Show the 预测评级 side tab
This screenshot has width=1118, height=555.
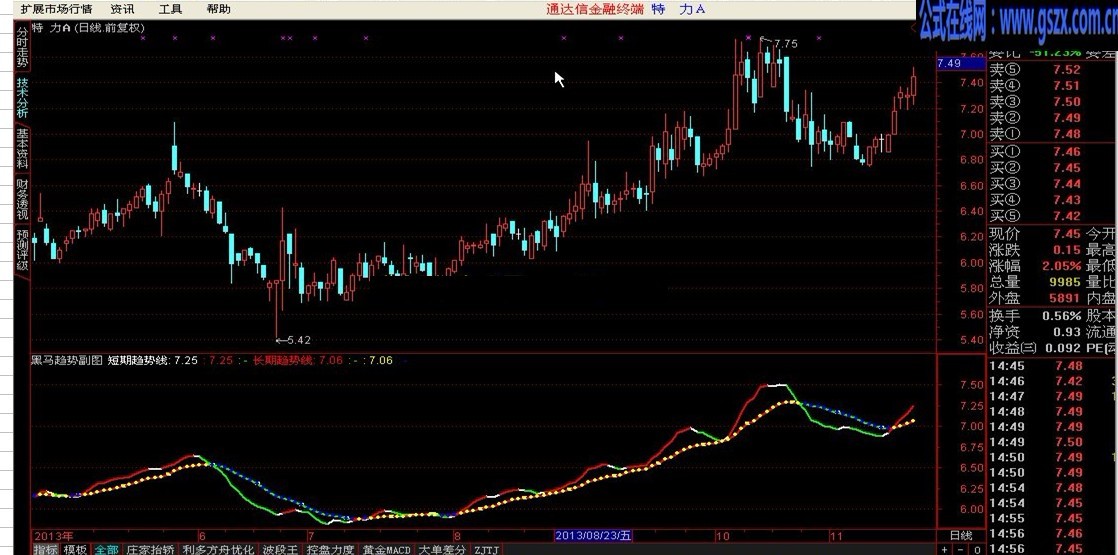click(22, 250)
